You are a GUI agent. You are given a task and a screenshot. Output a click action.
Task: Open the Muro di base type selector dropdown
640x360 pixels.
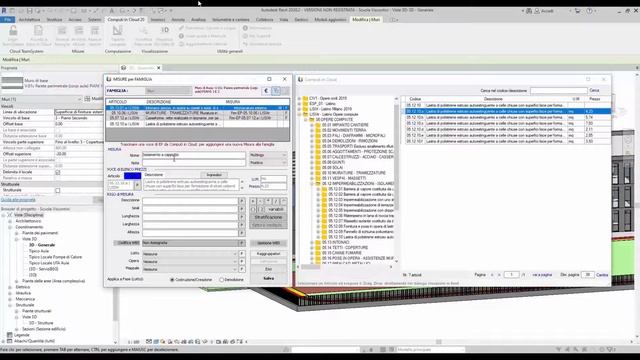[x=52, y=84]
